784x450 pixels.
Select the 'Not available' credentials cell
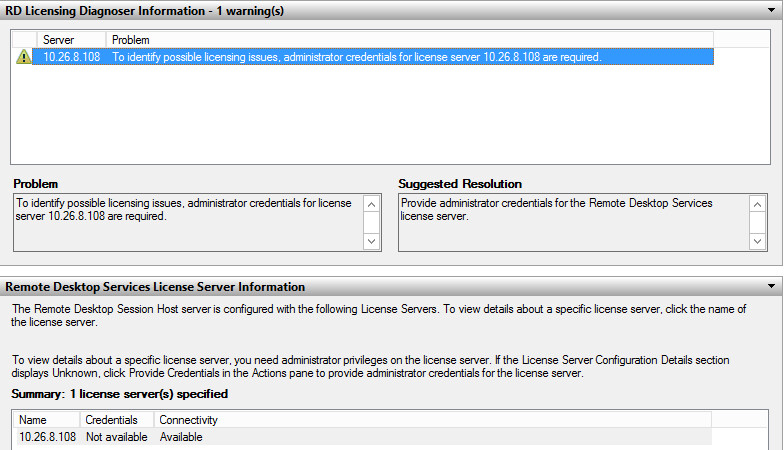click(116, 437)
